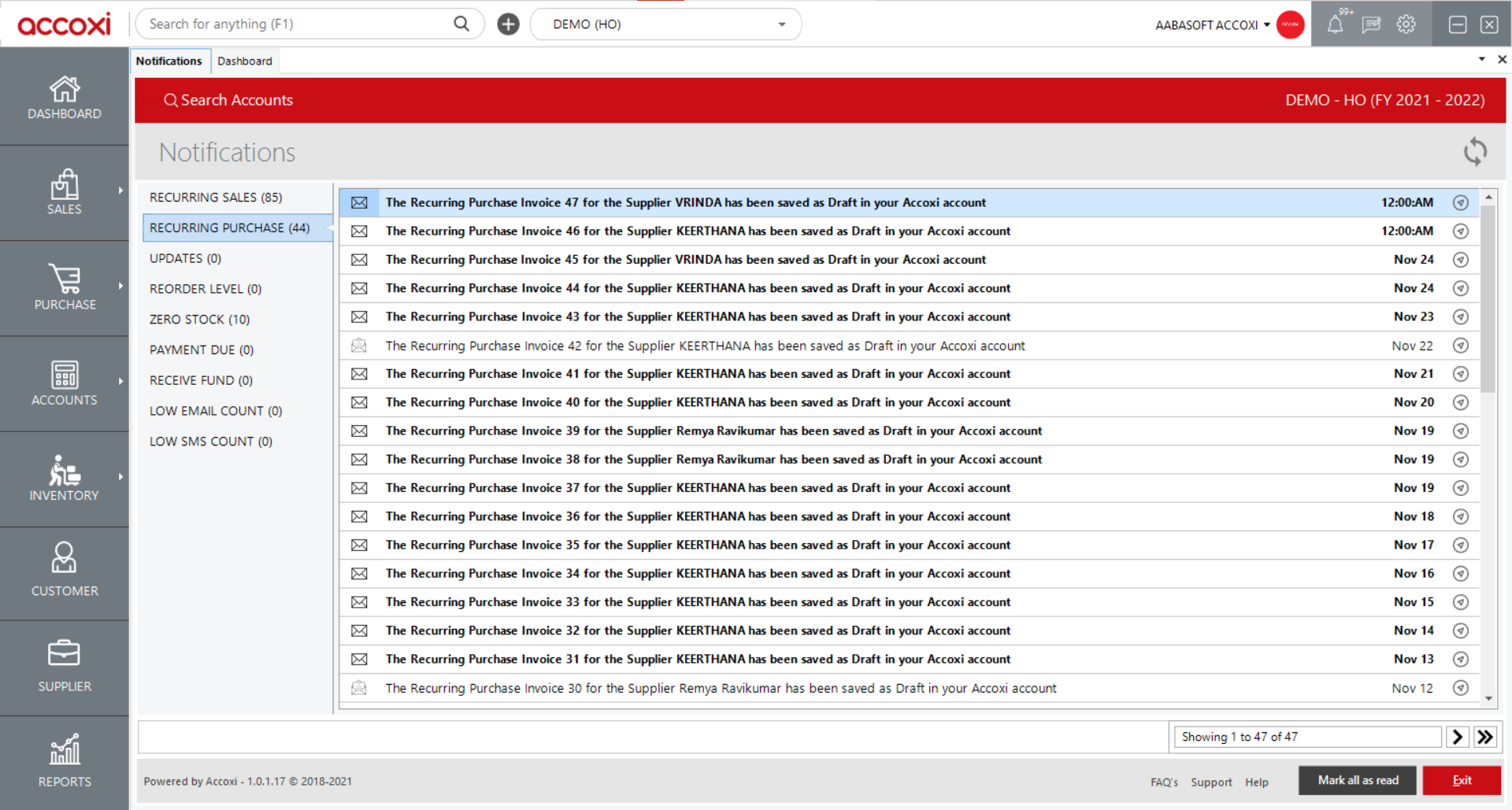Open Invoice 32 KEERTHANA notification

coord(910,631)
